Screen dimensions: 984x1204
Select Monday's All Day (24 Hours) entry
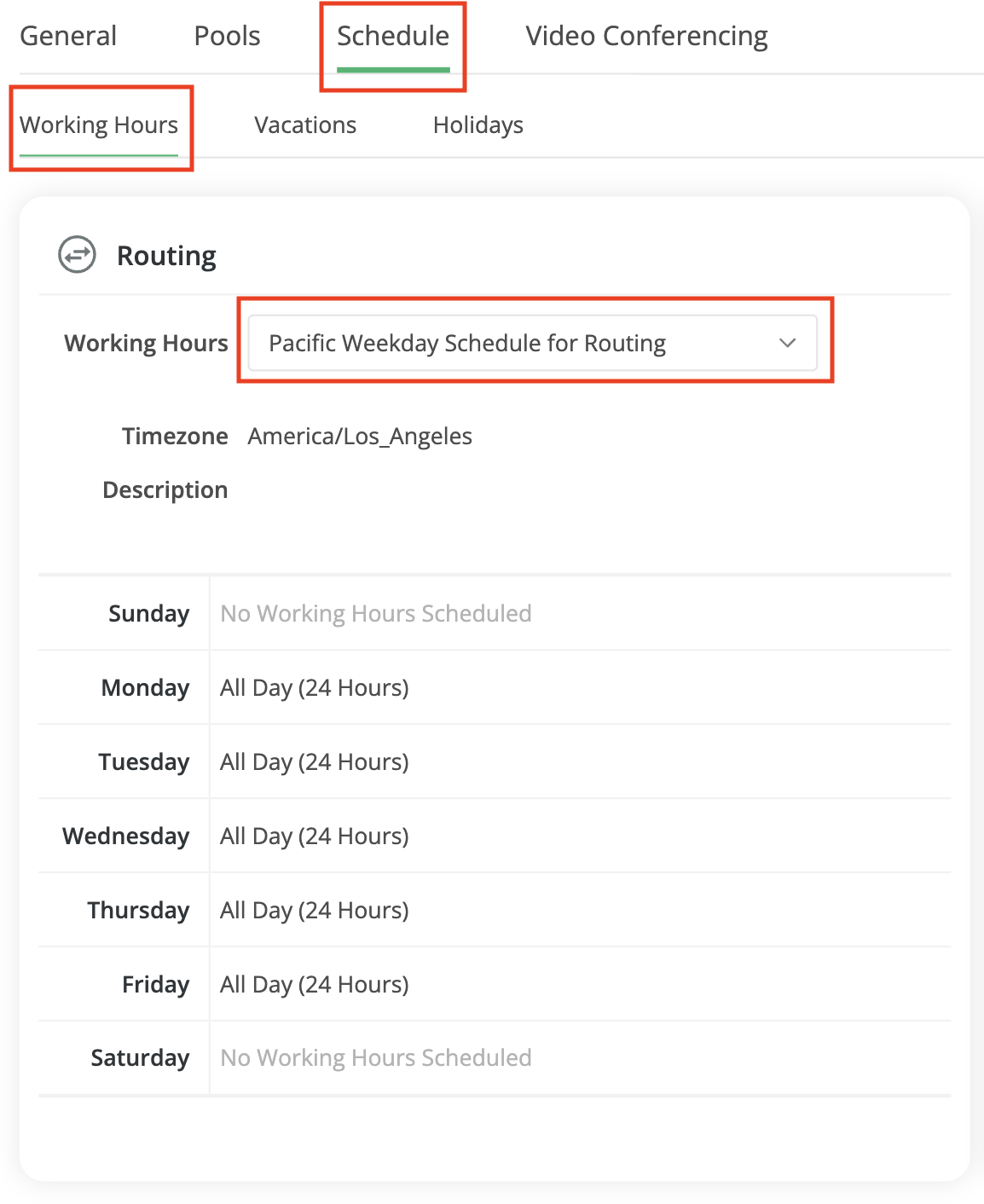(315, 688)
